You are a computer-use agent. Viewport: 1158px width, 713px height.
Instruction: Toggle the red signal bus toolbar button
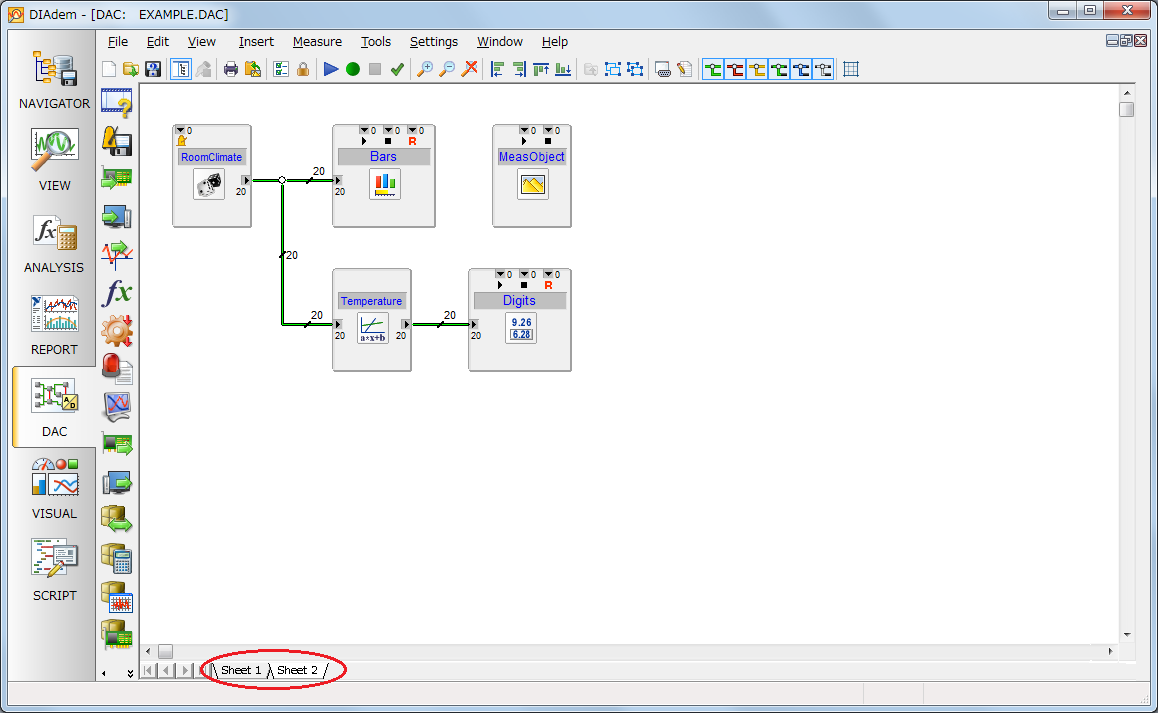pyautogui.click(x=735, y=69)
